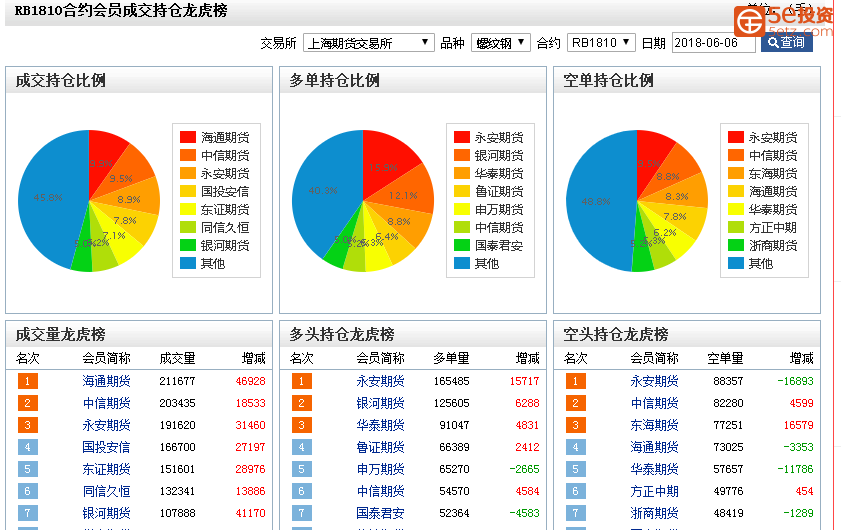The image size is (841, 530).
Task: Open 永安期货 link in 多头持仓龙虎榜
Action: coord(380,381)
